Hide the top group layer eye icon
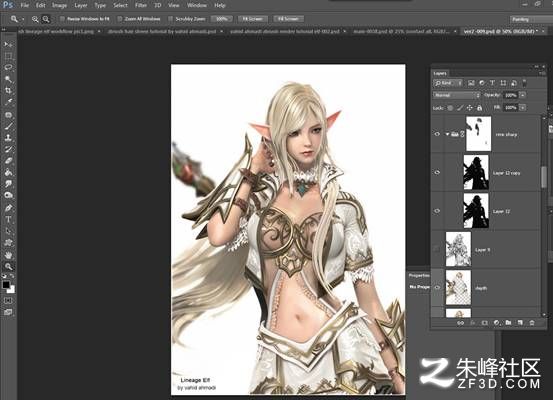 437,134
